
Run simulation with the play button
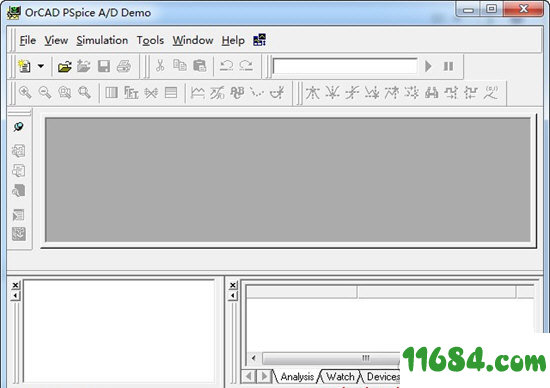point(428,66)
